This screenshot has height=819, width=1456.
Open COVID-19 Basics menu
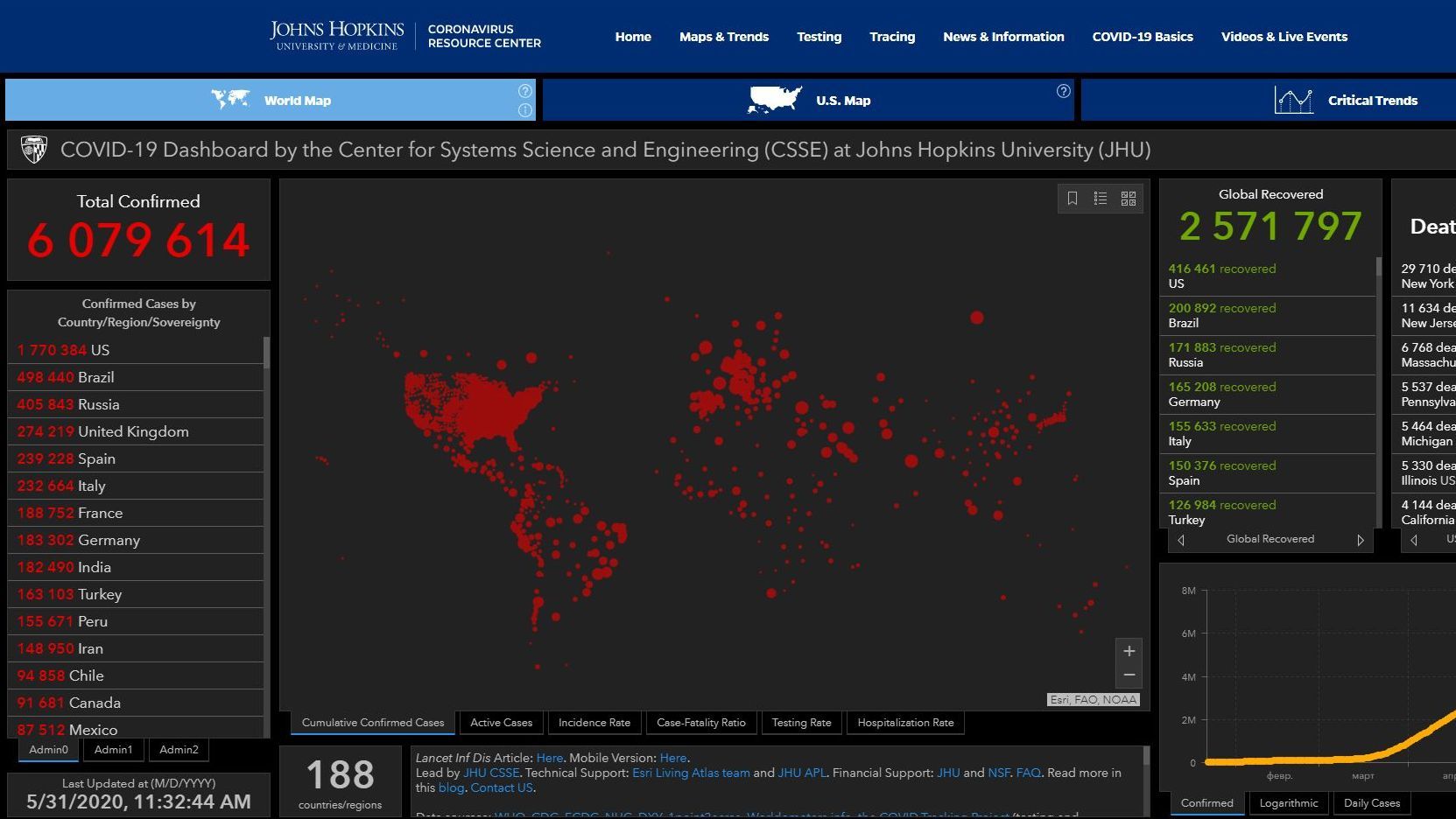(1143, 37)
